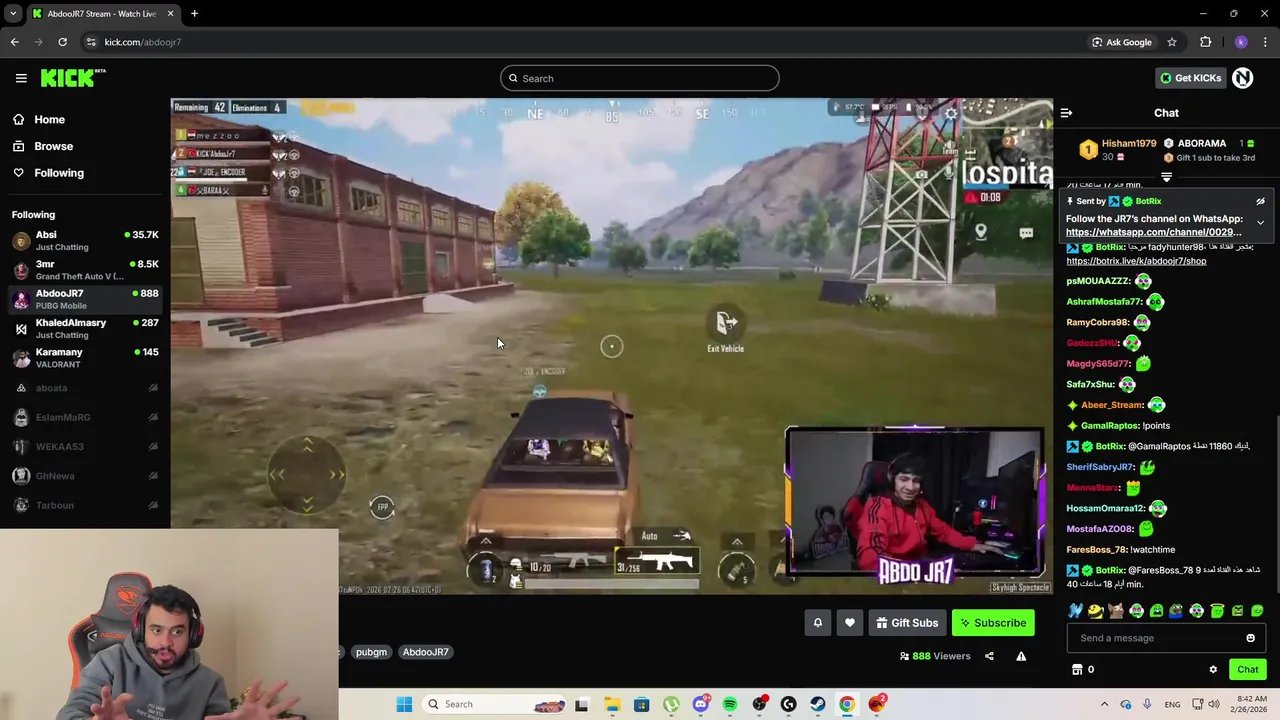Report the stream with warning icon
Image resolution: width=1280 pixels, height=720 pixels.
tap(1021, 656)
